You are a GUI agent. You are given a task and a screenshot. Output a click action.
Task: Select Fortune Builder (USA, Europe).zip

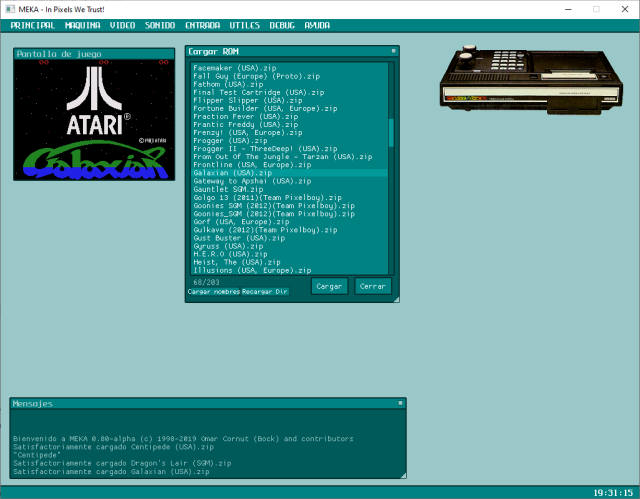point(289,109)
